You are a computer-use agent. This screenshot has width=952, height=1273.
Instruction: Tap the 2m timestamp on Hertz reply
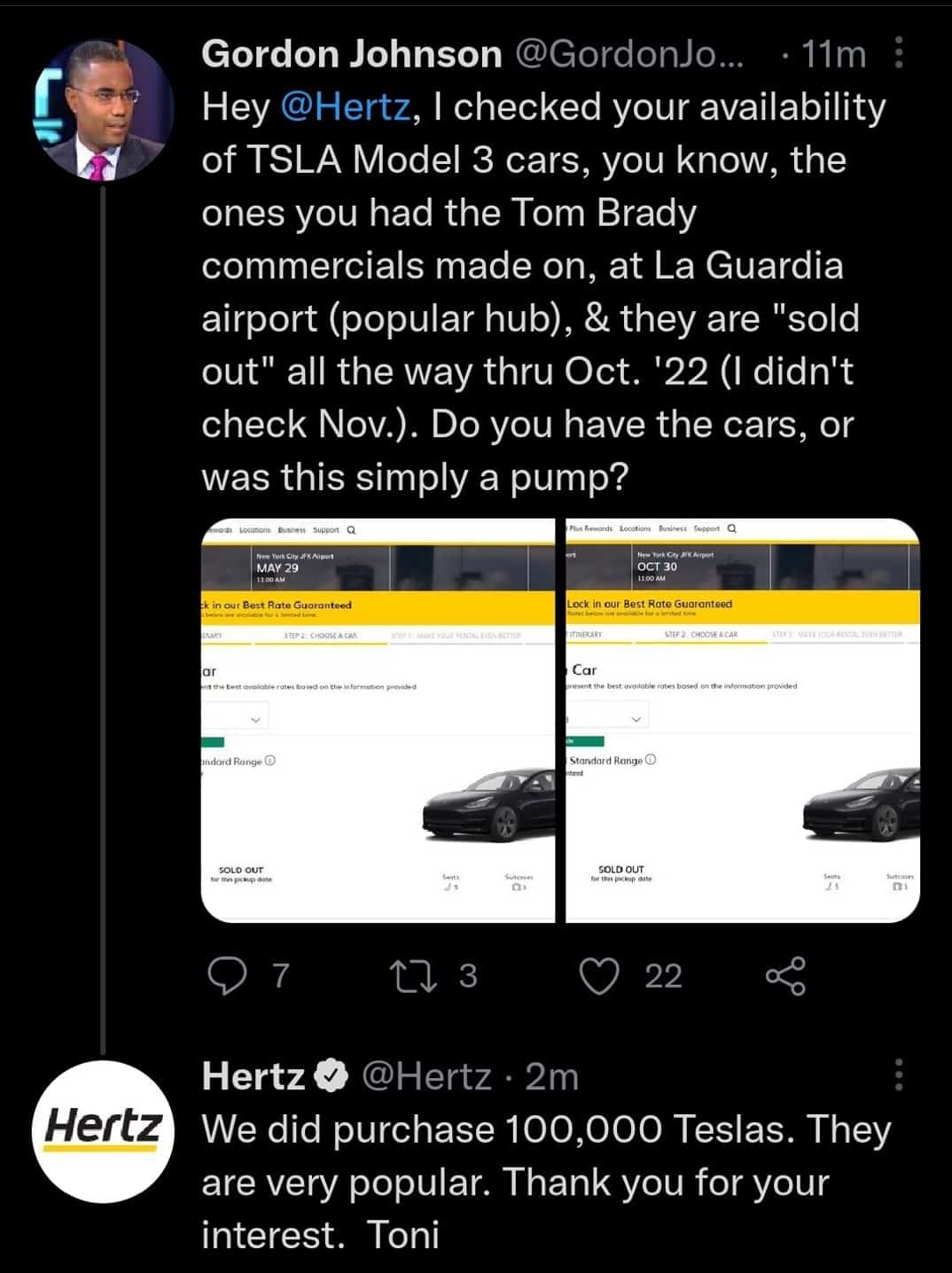(551, 1076)
